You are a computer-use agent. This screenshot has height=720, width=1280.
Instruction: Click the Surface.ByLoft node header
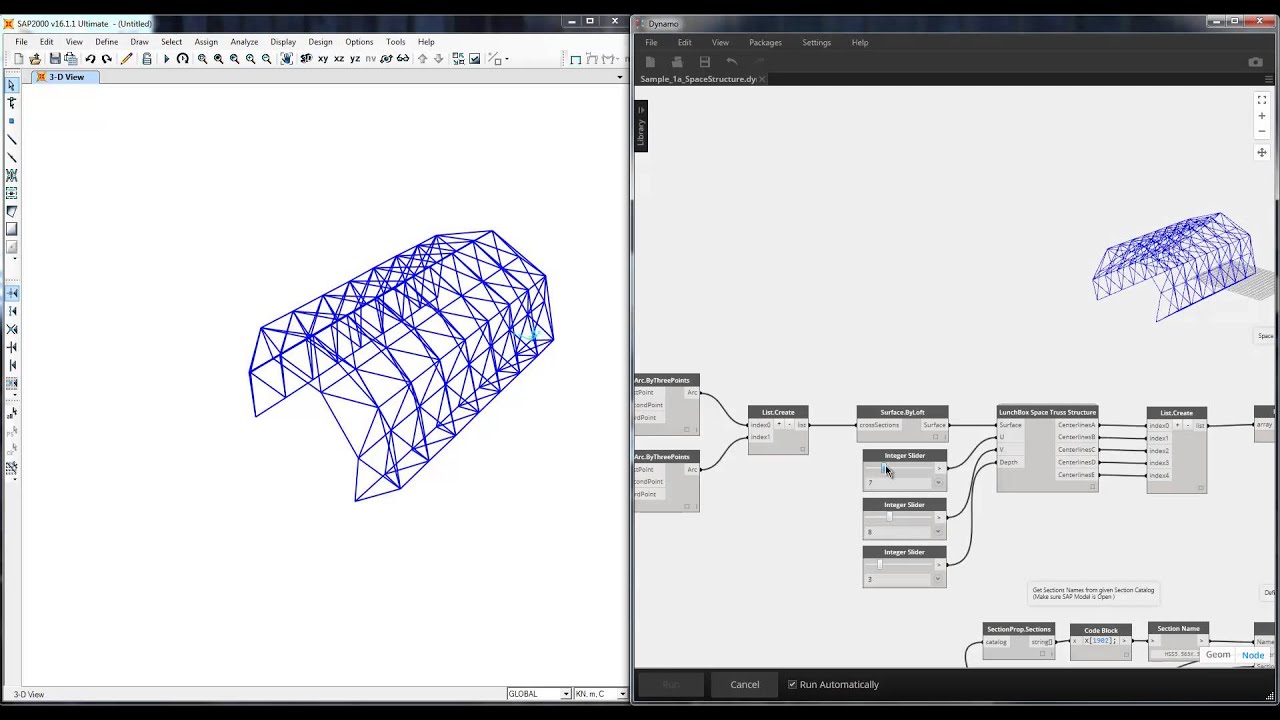(x=902, y=412)
